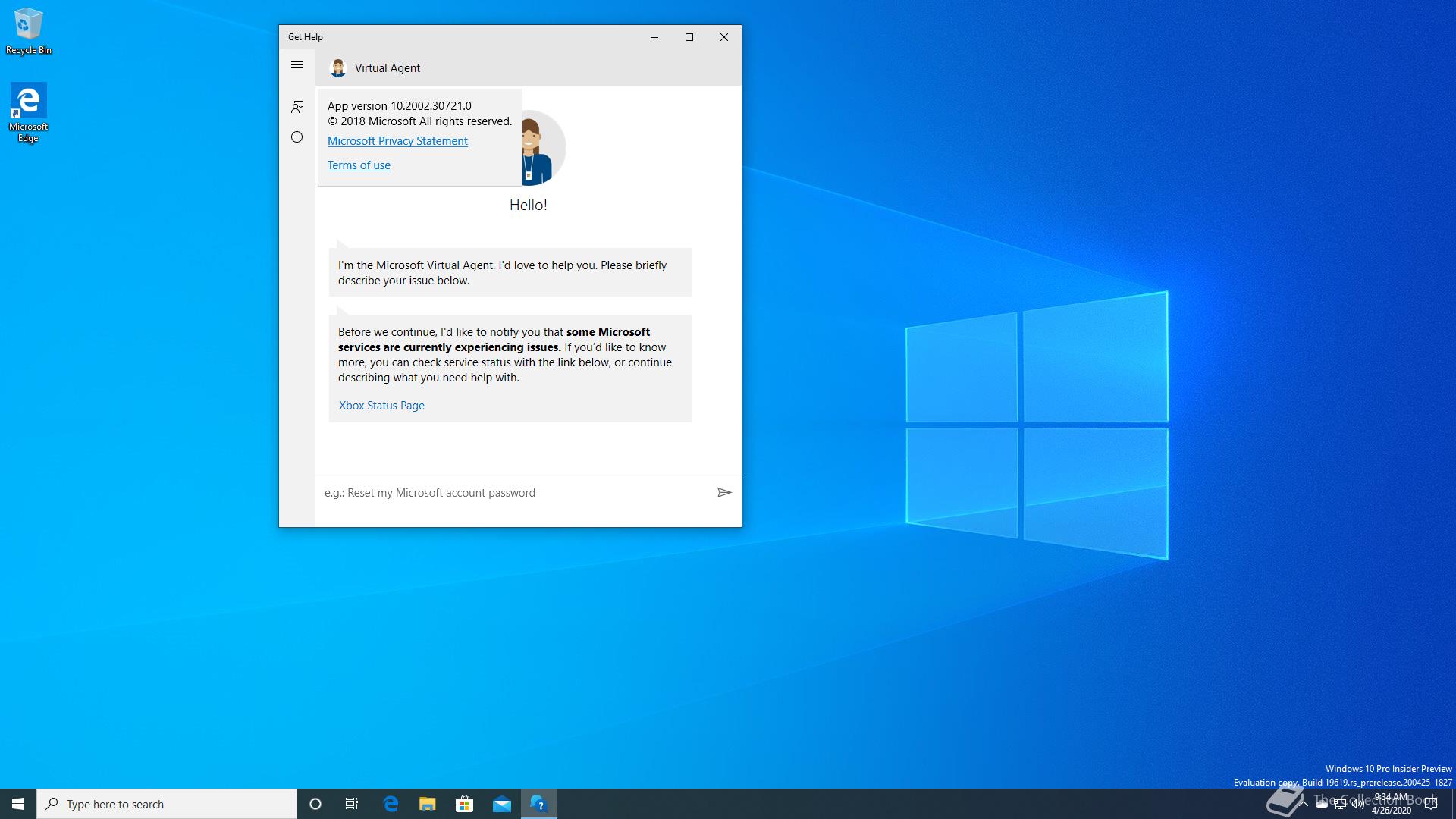This screenshot has width=1456, height=819.
Task: Send message using the arrow icon
Action: click(x=724, y=493)
